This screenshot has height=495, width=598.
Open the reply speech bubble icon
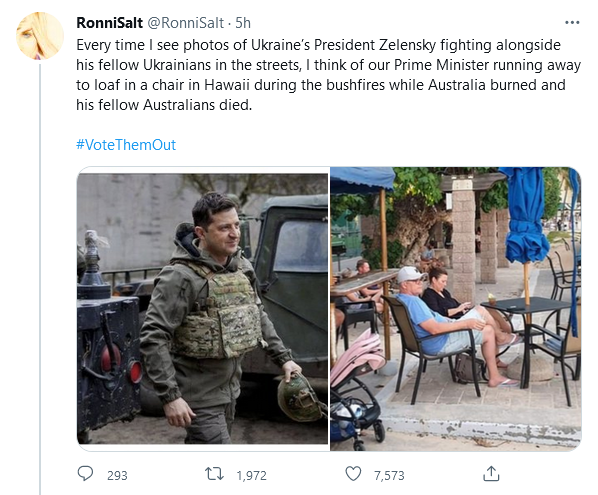point(85,474)
